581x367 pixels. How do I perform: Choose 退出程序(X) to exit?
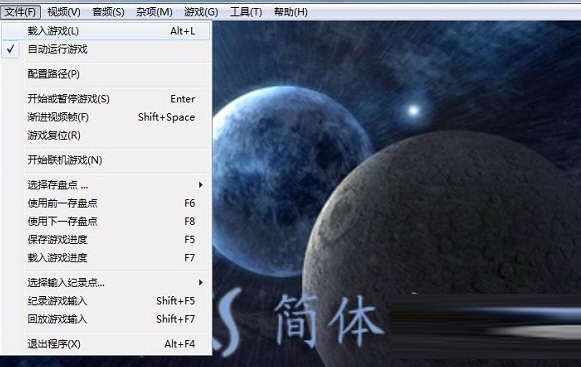pyautogui.click(x=106, y=344)
